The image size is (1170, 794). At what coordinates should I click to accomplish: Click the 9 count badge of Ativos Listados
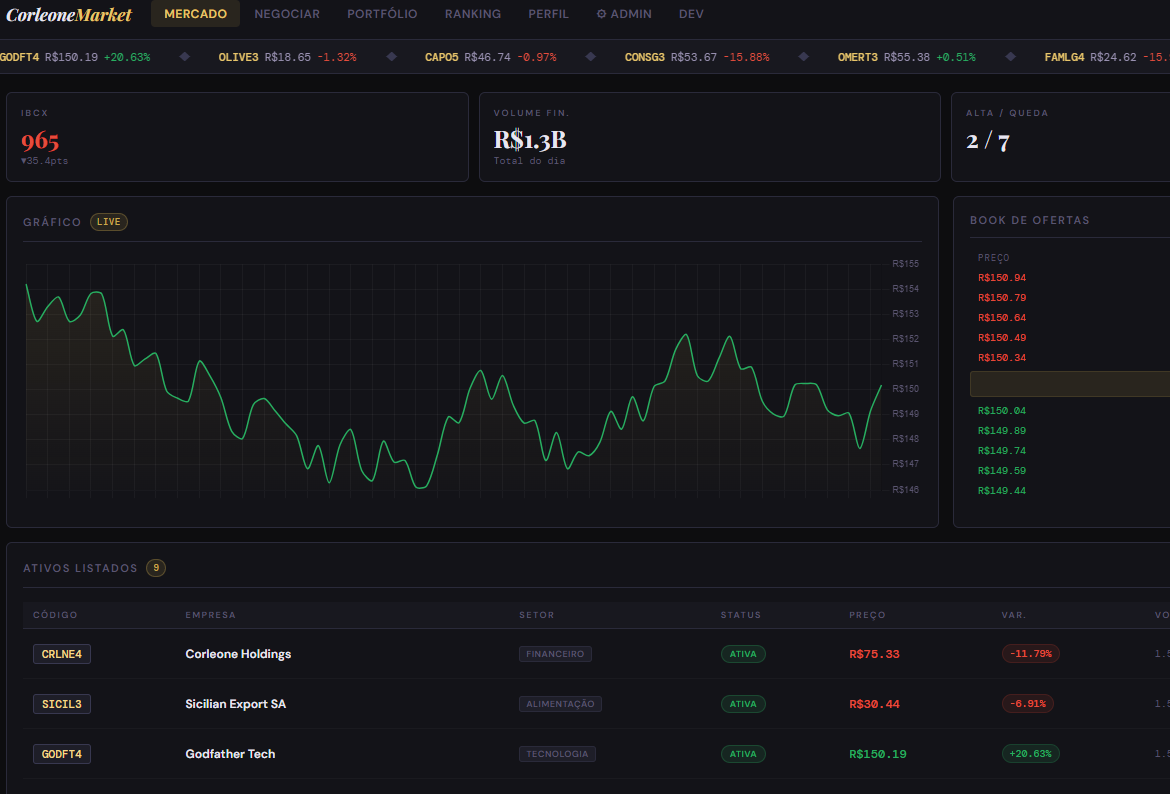click(156, 568)
